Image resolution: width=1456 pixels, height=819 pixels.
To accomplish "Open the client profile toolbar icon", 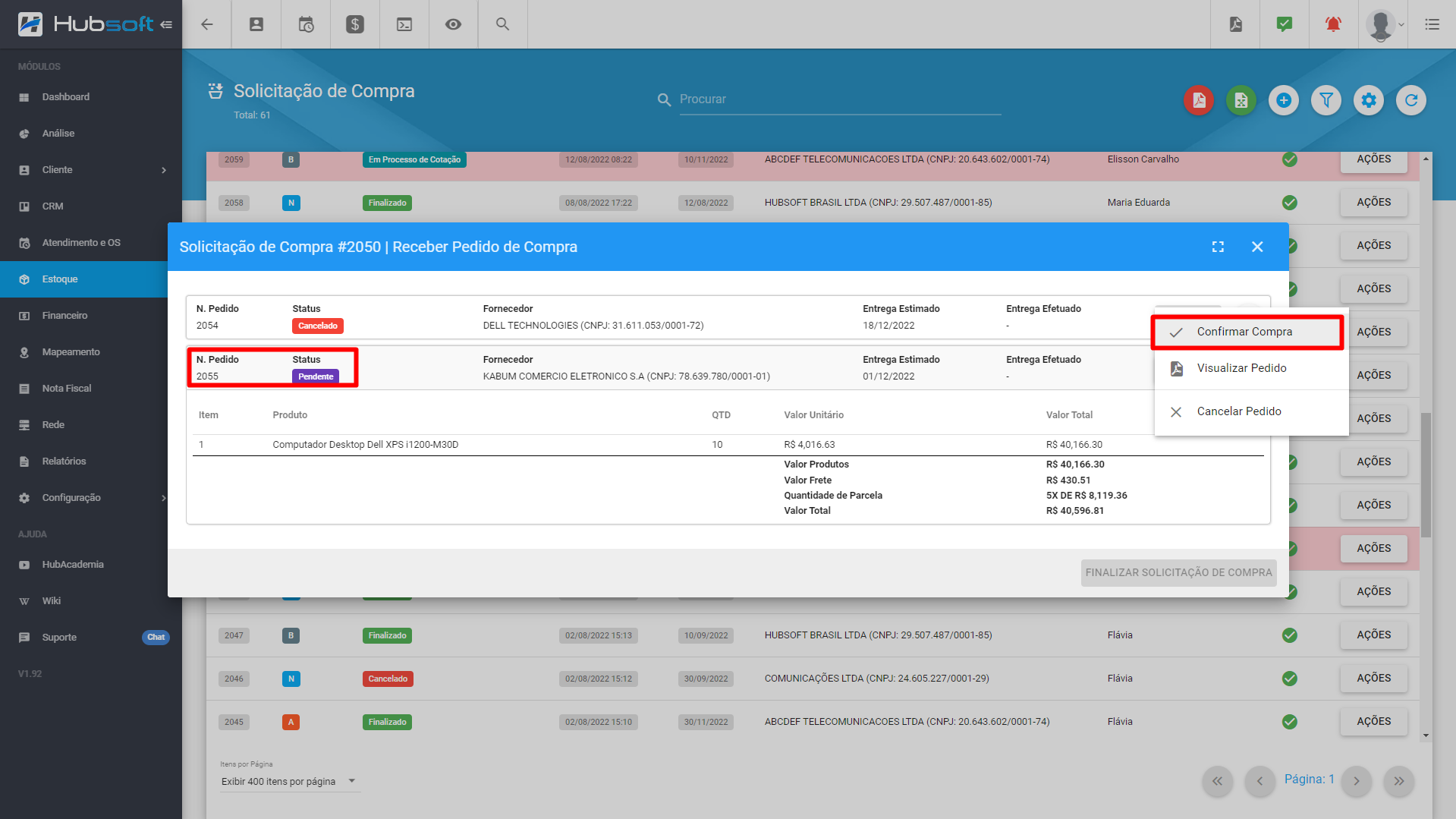I will pos(256,24).
